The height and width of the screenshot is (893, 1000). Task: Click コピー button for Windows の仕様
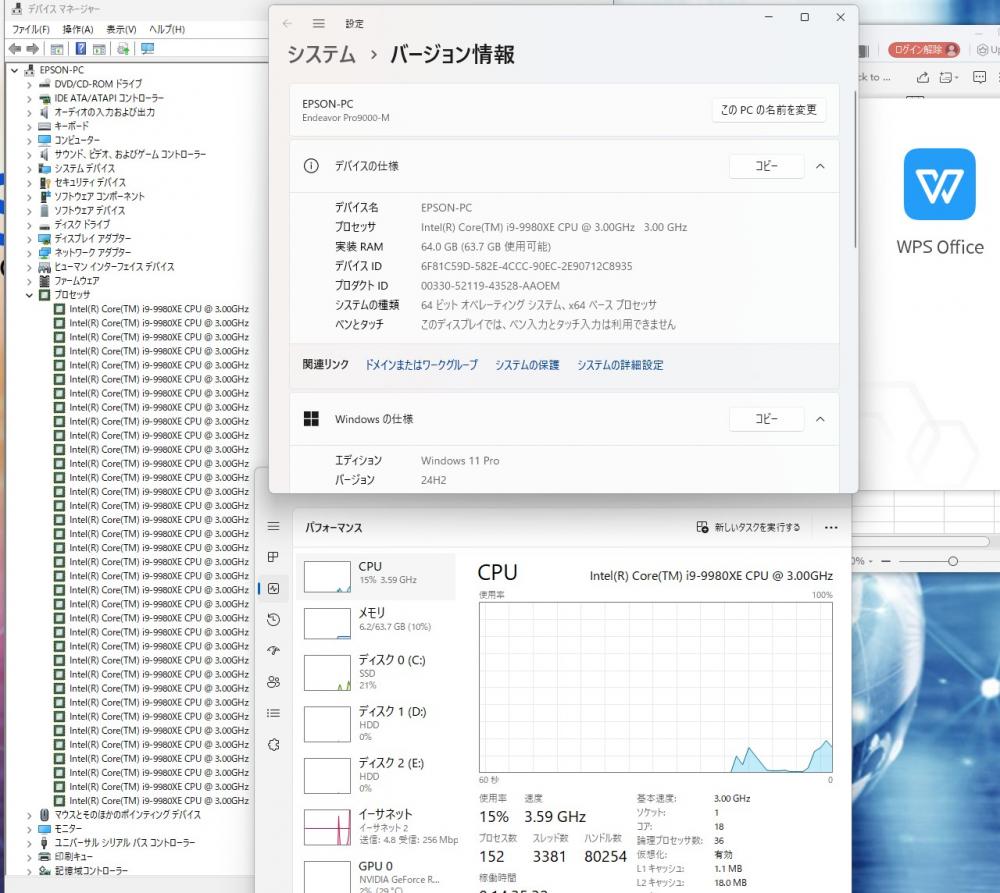pos(766,419)
